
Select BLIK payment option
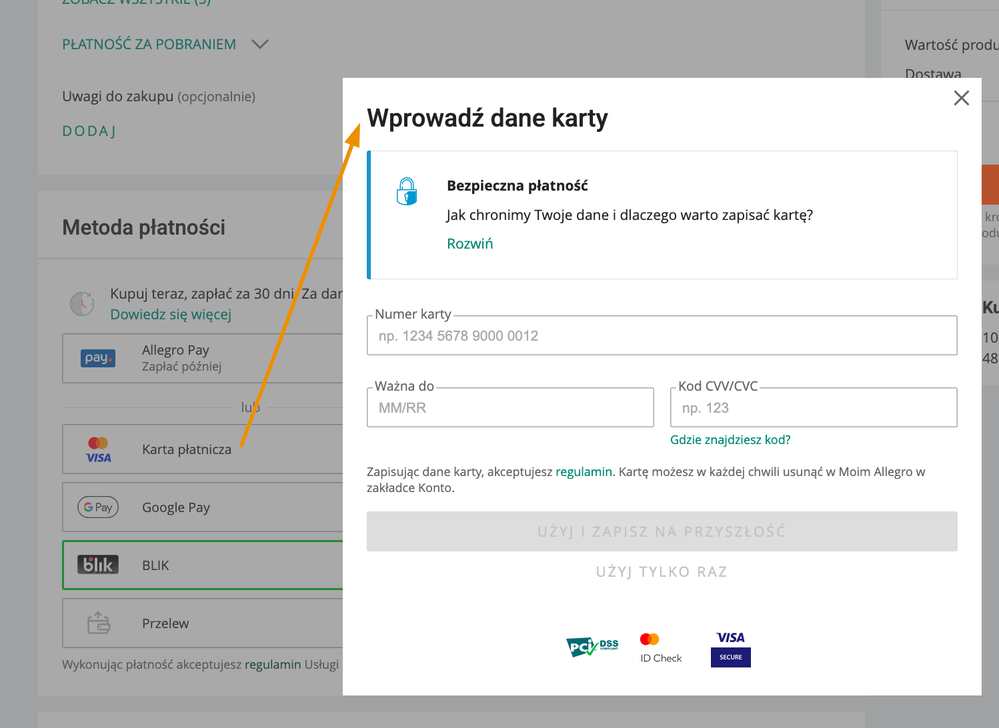pos(203,565)
